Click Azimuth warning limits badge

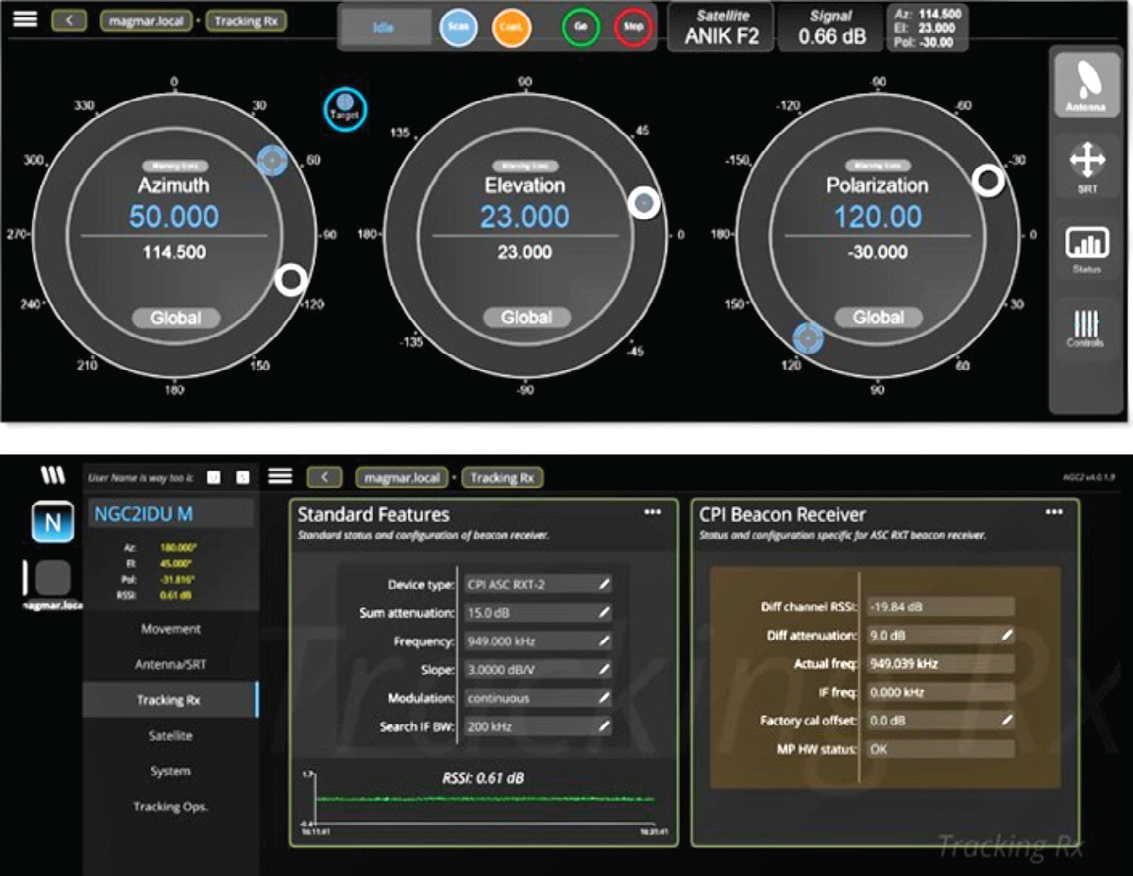point(175,166)
